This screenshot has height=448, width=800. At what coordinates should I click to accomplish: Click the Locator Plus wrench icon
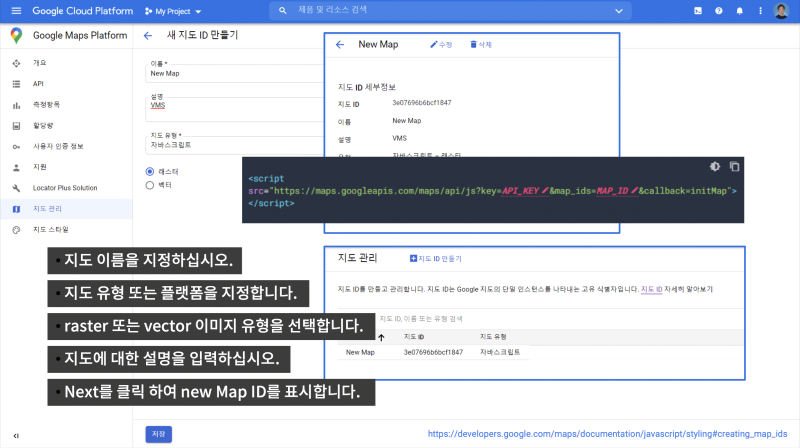[x=16, y=188]
